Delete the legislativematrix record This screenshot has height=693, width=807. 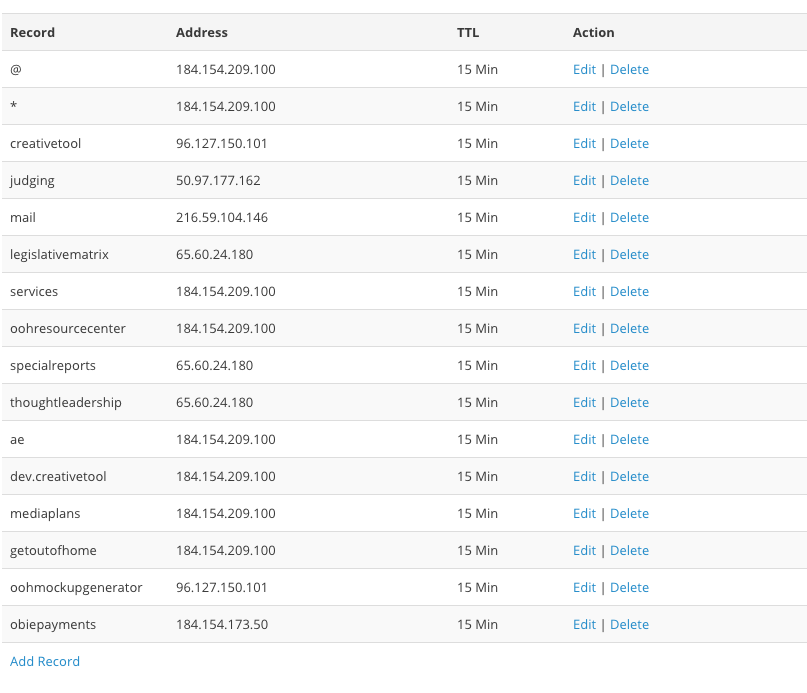click(x=629, y=255)
